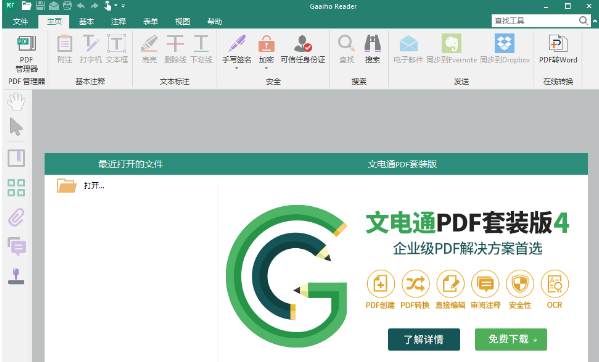Switch to the 表单 ribbon tab

pyautogui.click(x=151, y=21)
